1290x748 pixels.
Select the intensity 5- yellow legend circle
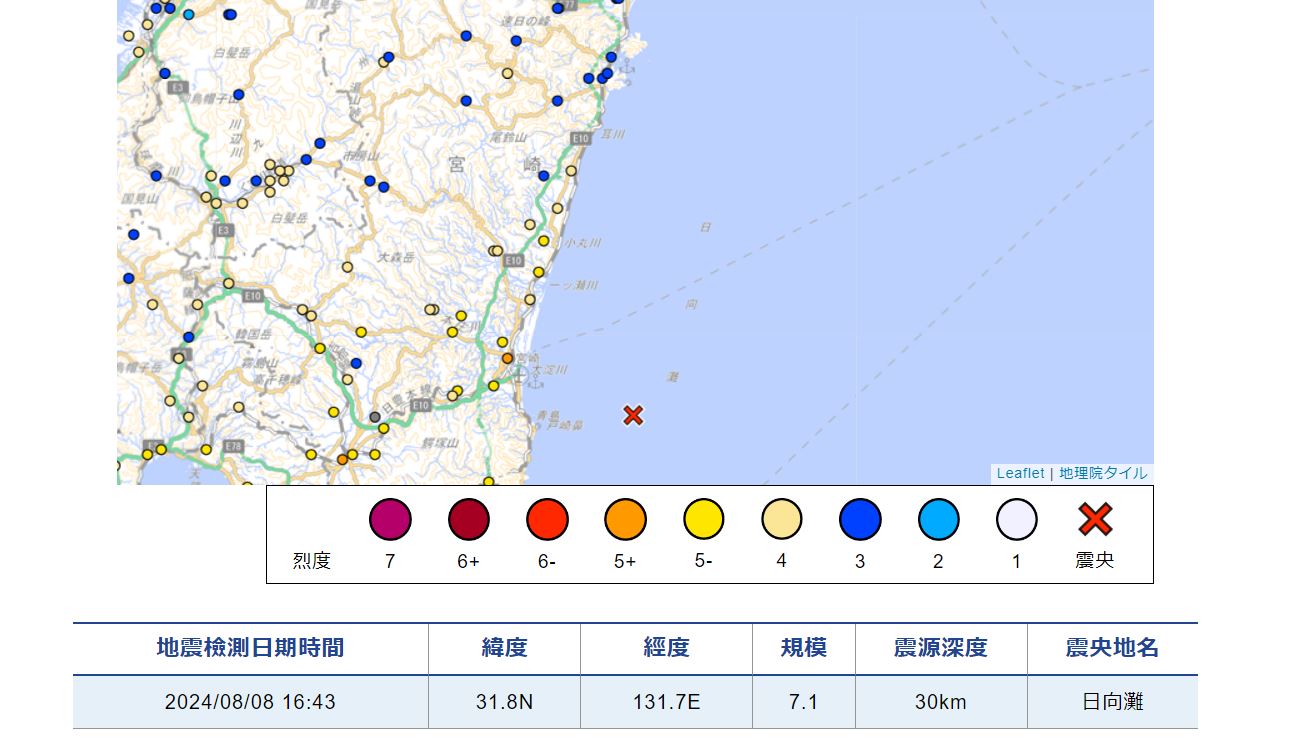click(x=704, y=519)
